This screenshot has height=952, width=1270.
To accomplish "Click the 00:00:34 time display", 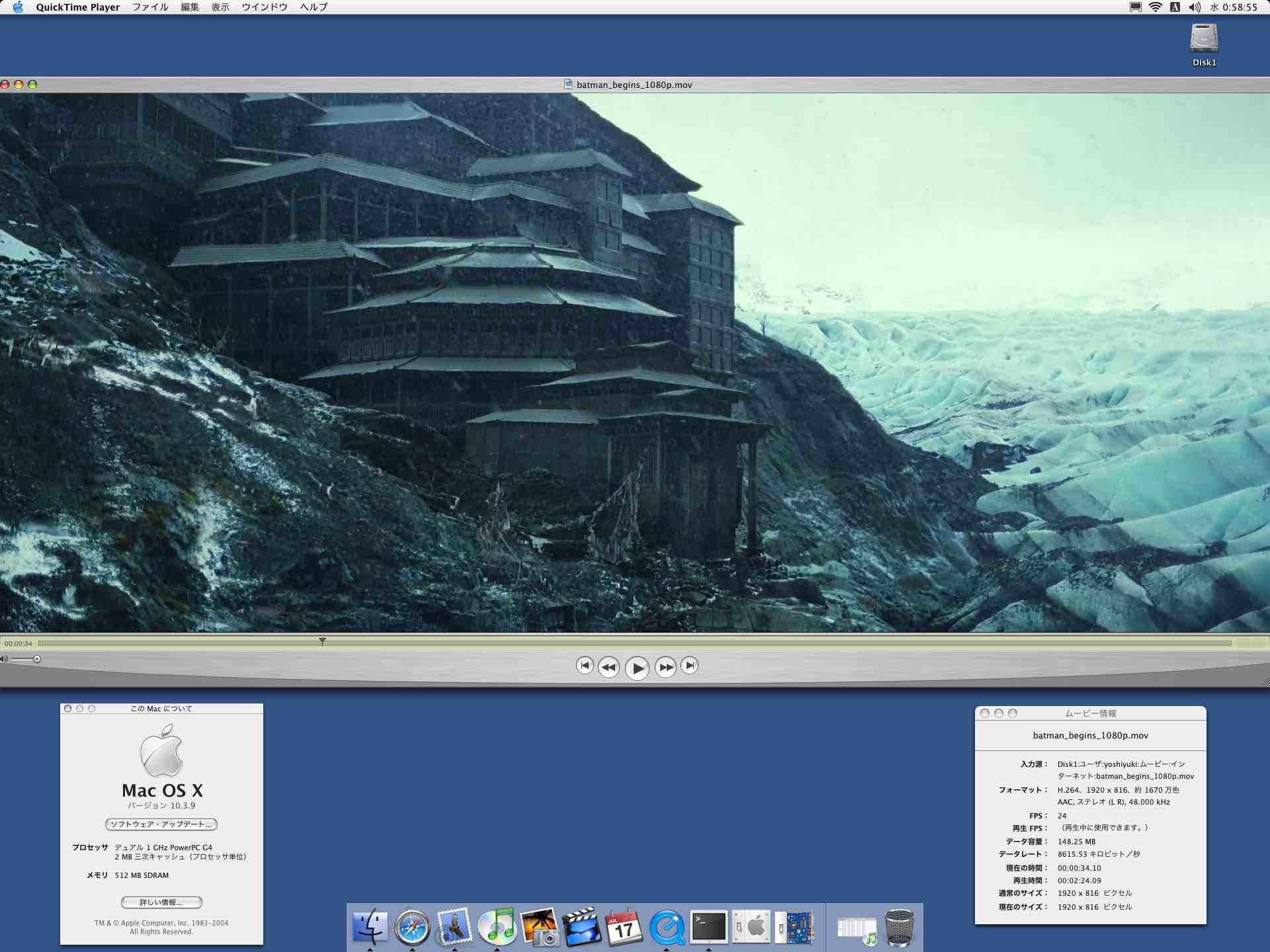I will 18,643.
